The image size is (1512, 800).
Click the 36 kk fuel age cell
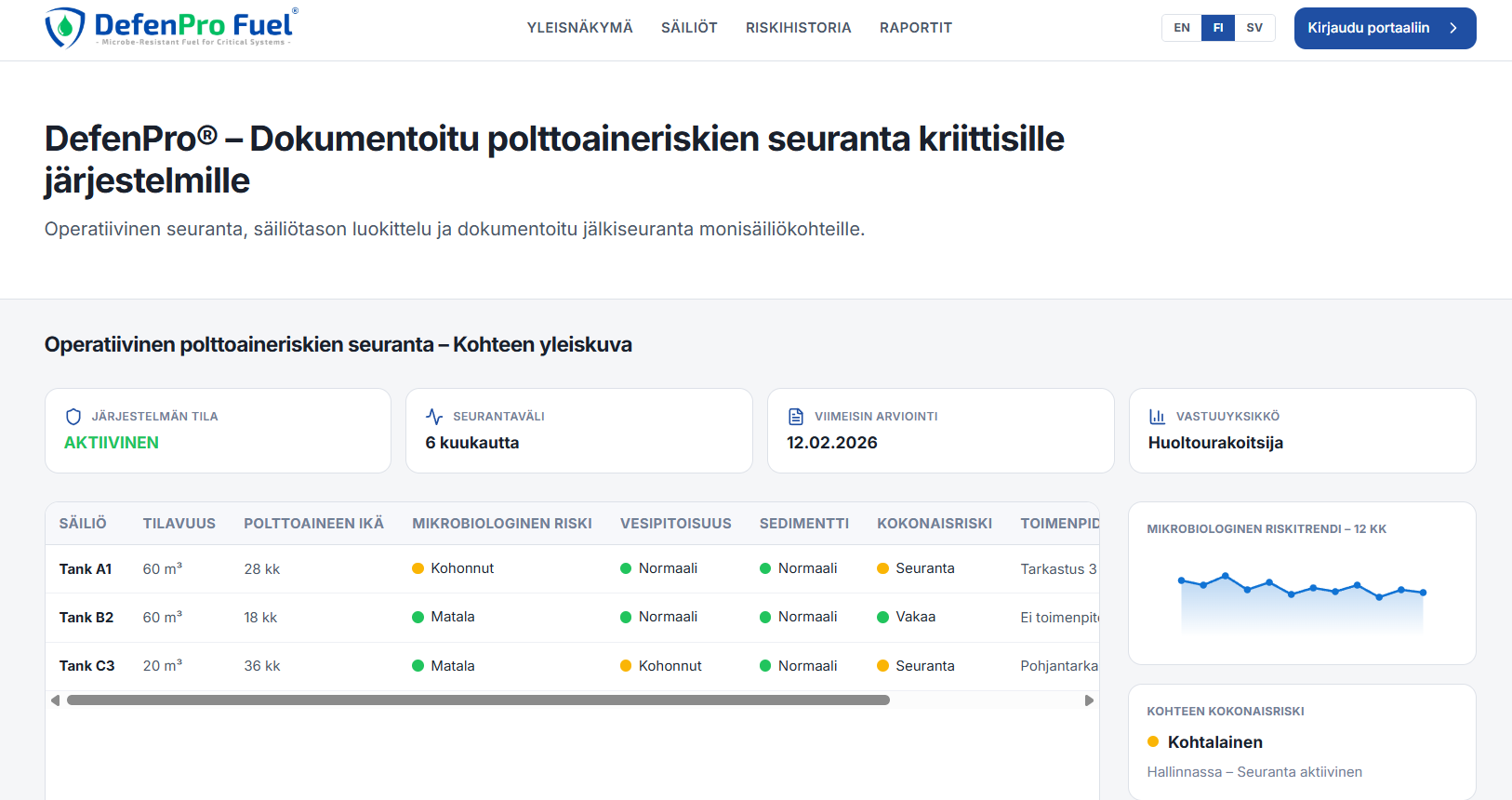(262, 666)
